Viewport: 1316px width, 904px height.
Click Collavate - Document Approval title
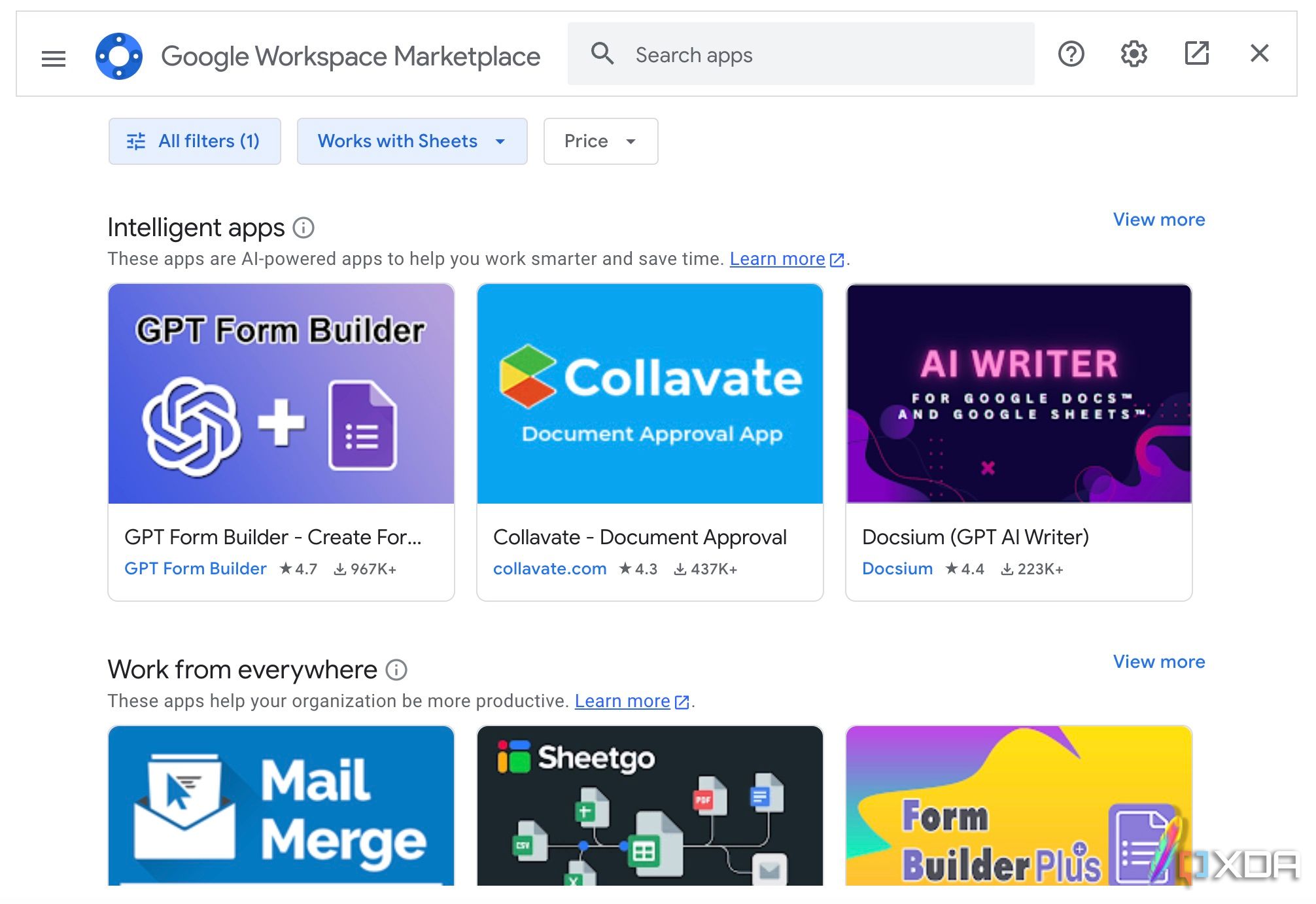pyautogui.click(x=640, y=537)
